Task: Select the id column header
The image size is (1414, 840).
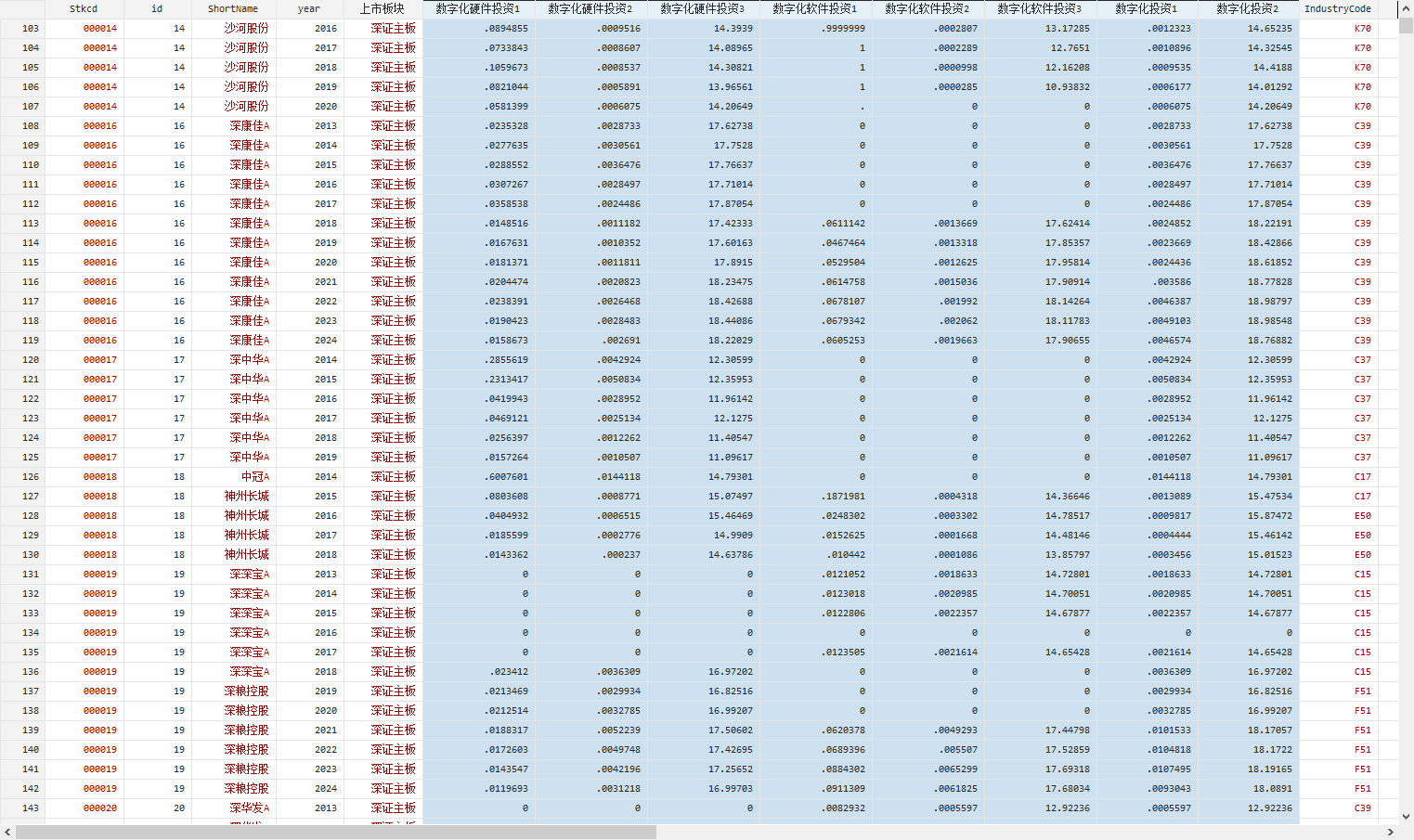Action: [157, 9]
